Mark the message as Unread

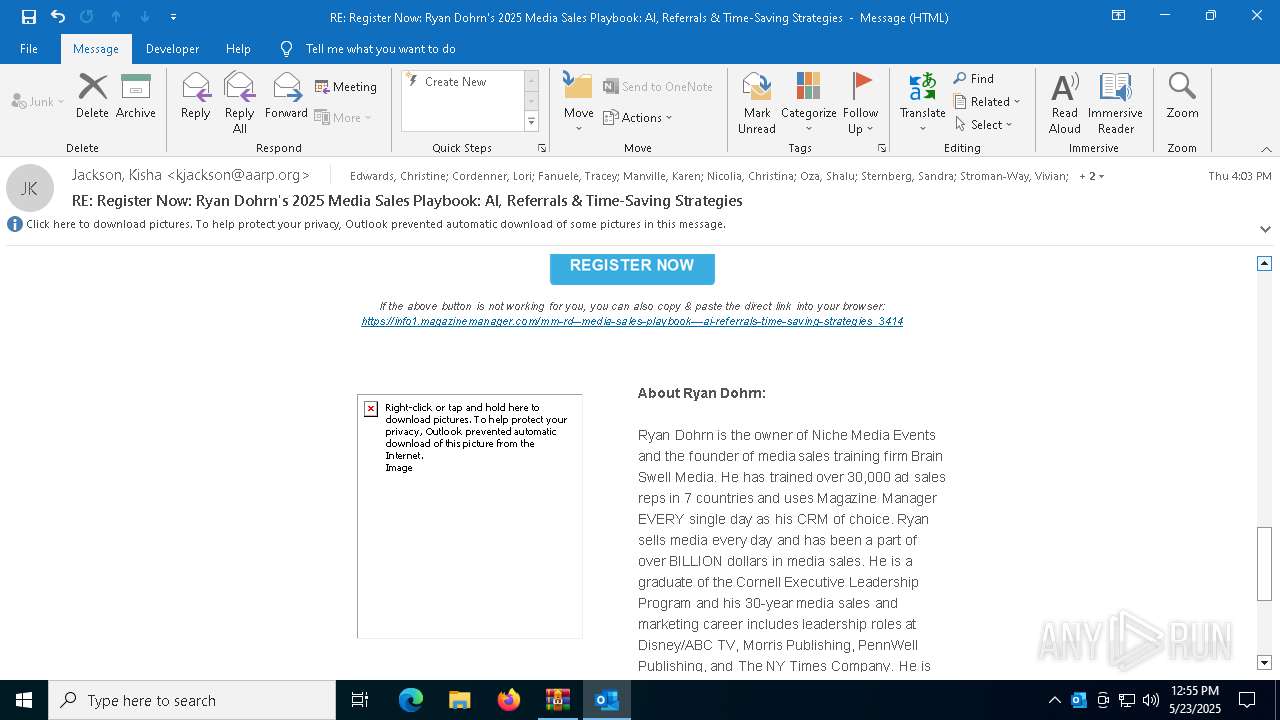[x=757, y=102]
